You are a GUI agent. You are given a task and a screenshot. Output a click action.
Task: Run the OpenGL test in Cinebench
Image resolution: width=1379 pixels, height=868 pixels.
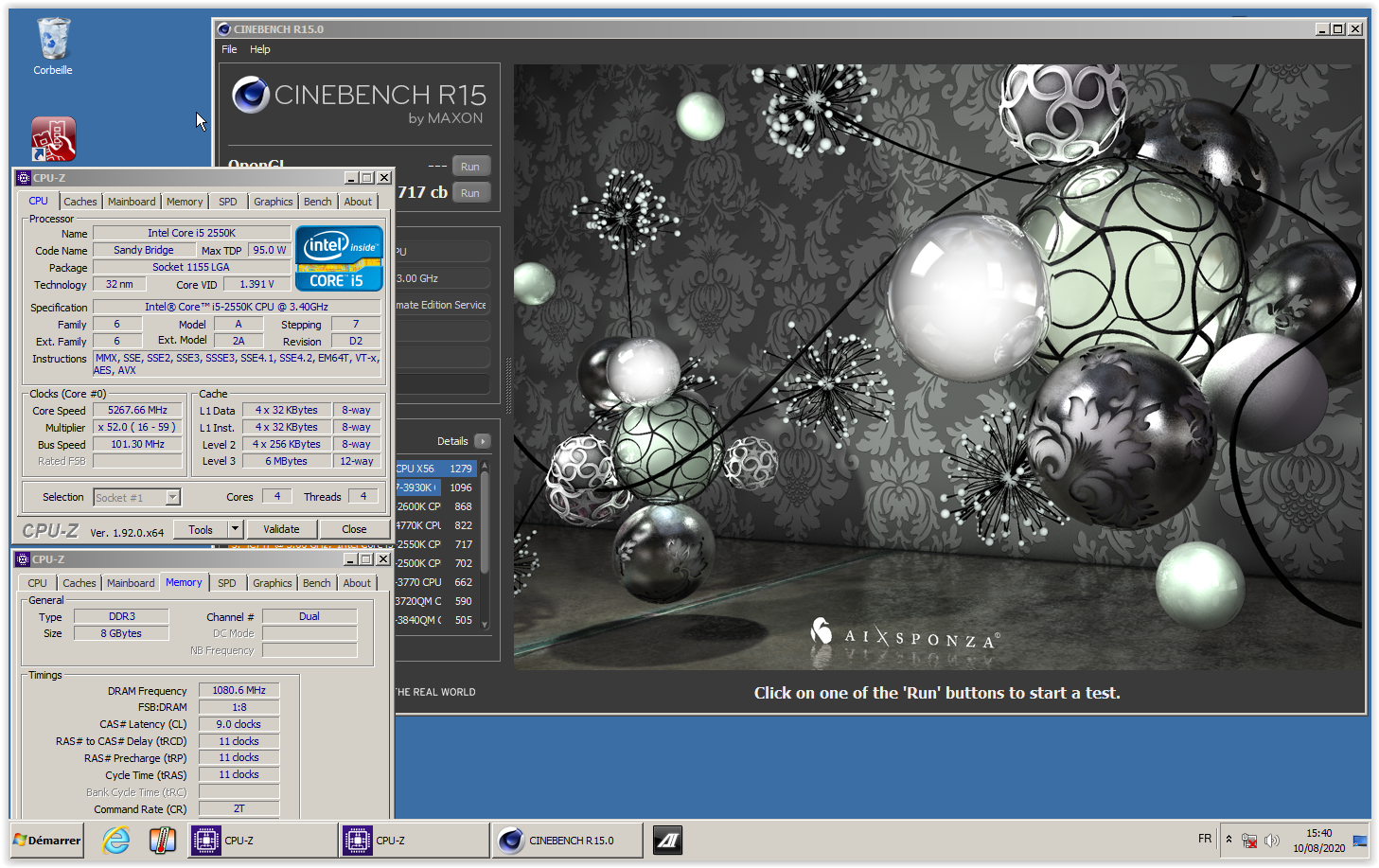coord(470,167)
